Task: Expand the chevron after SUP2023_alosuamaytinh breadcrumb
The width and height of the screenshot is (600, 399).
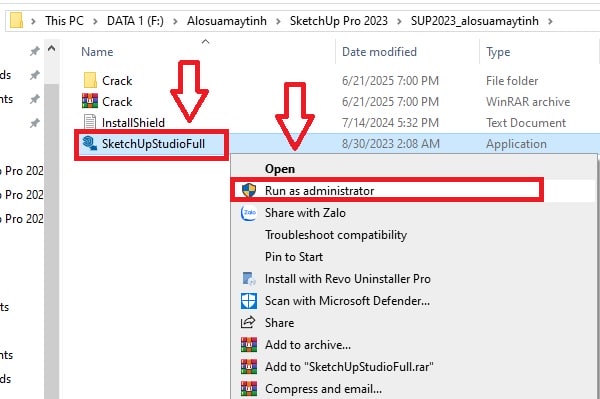Action: [550, 21]
